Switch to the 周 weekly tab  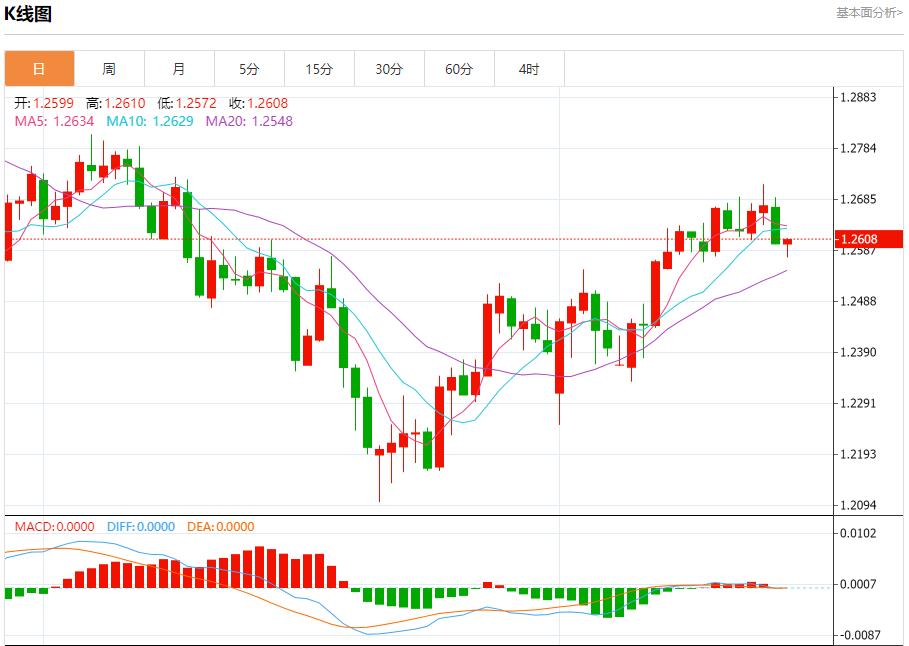coord(110,69)
